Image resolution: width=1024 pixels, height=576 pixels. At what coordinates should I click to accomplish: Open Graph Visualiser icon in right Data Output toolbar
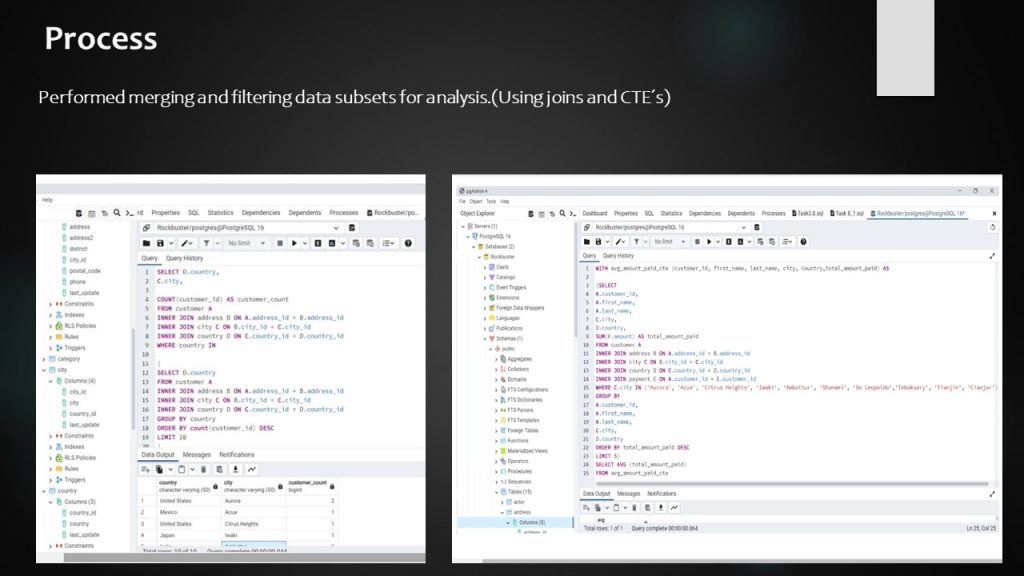click(674, 507)
